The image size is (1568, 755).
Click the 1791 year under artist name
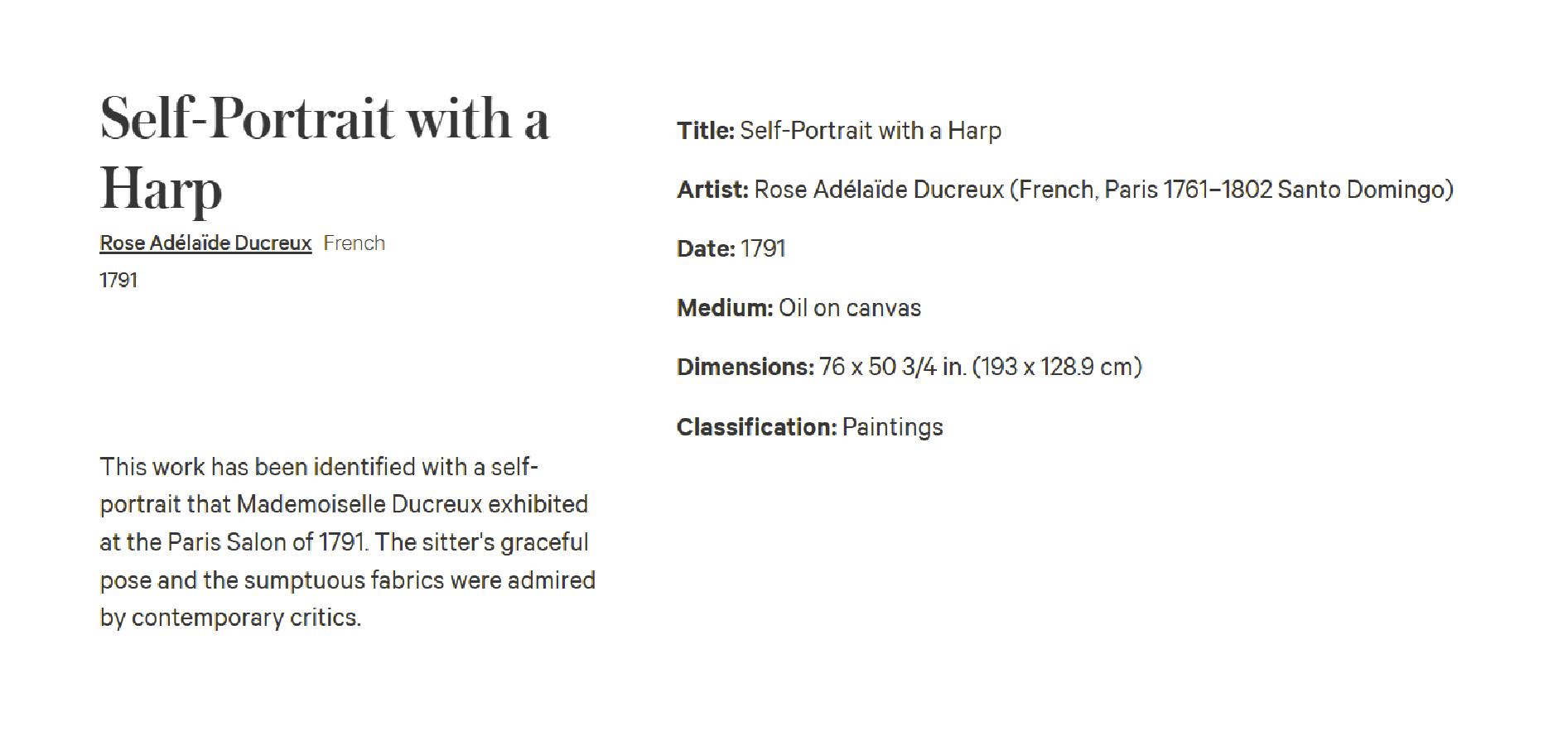click(118, 281)
